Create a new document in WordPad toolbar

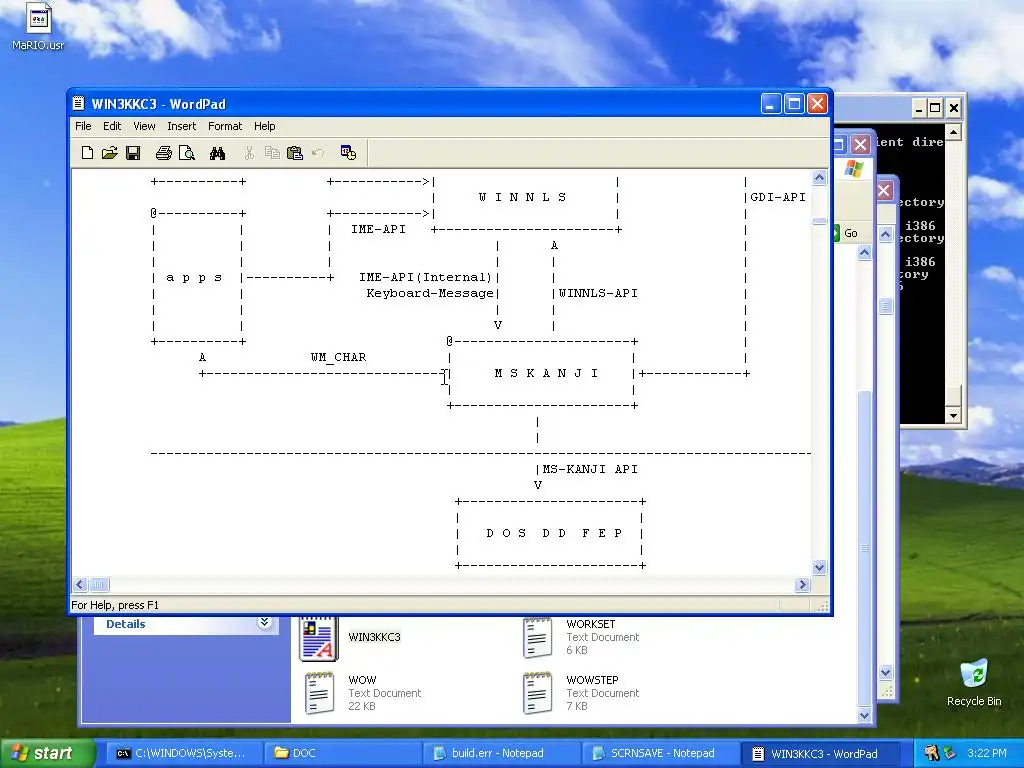[87, 153]
